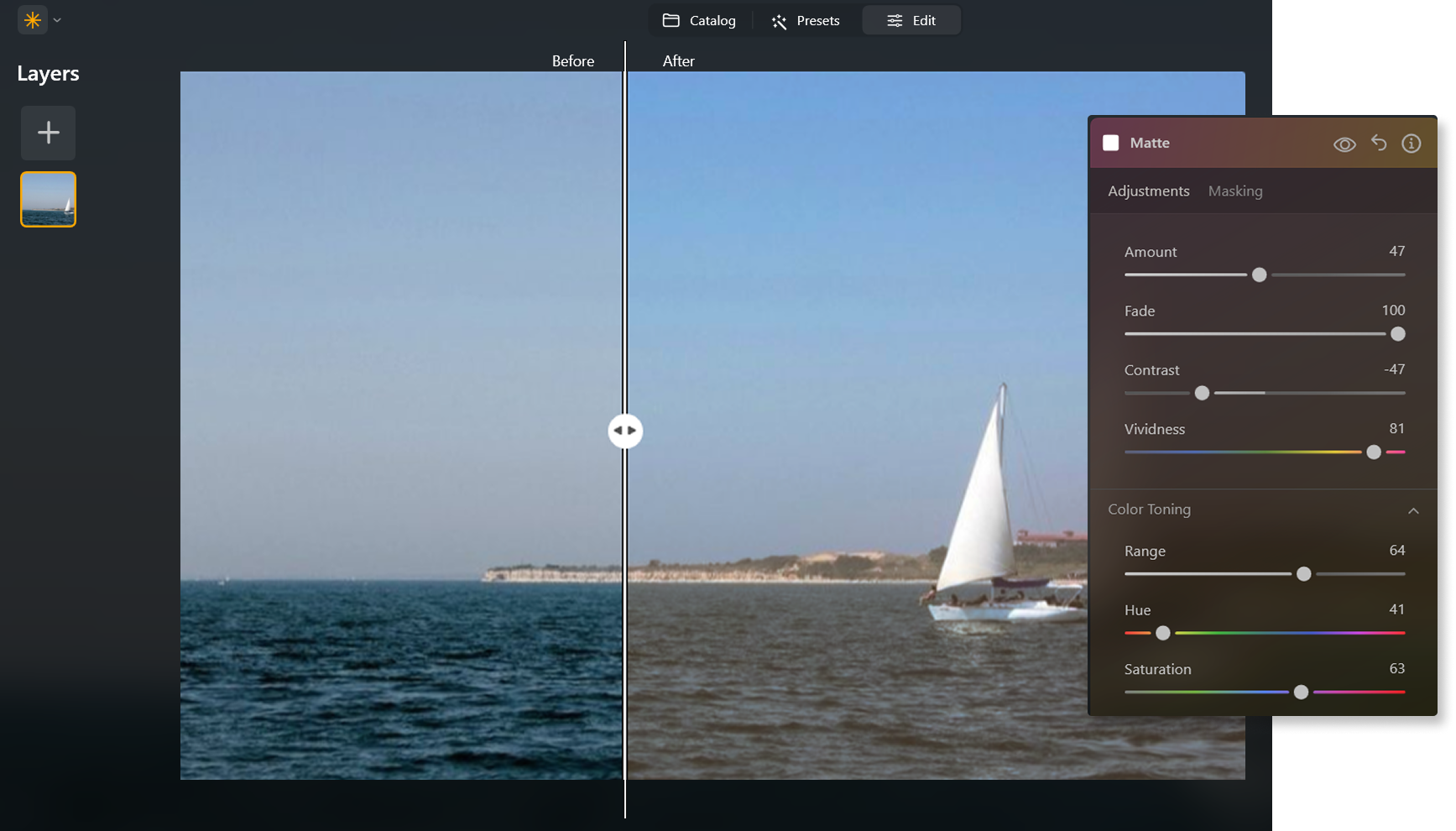This screenshot has width=1456, height=831.
Task: Click the Matte panel title text
Action: pos(1150,143)
